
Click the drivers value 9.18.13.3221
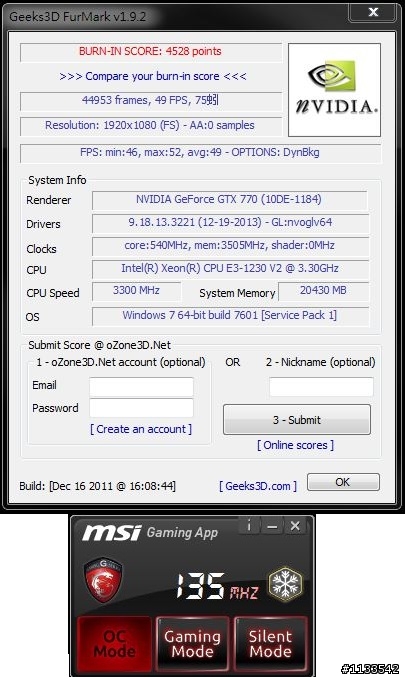pyautogui.click(x=230, y=222)
